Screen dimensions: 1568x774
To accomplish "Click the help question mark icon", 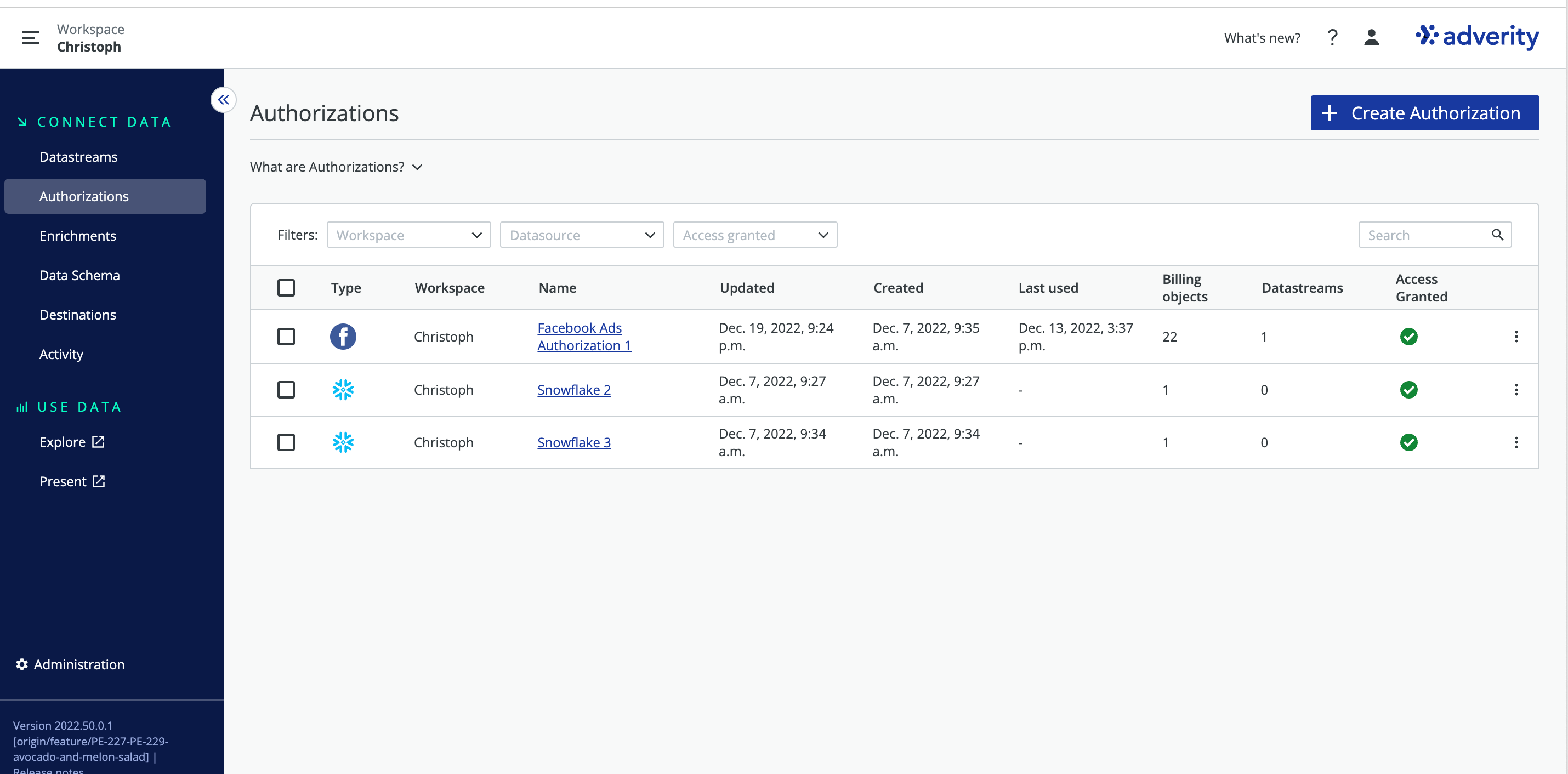I will click(1332, 38).
